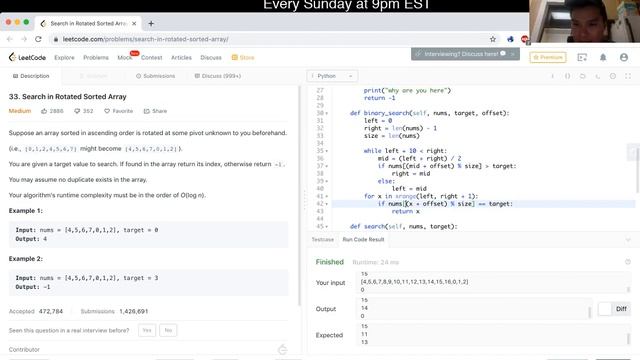
Task: Click the browser address bar
Action: (x=269, y=39)
